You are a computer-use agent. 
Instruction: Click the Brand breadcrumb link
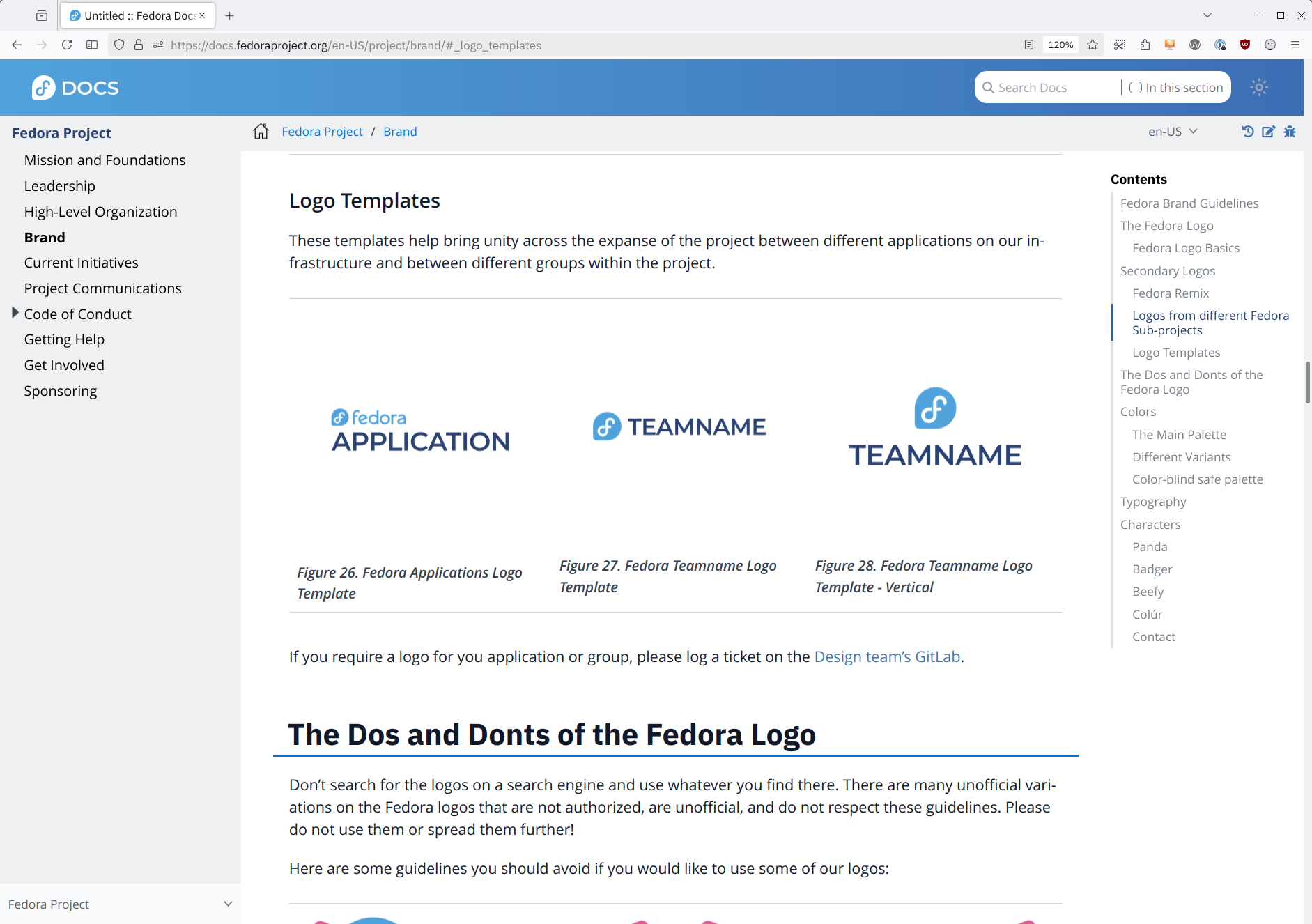(x=400, y=132)
